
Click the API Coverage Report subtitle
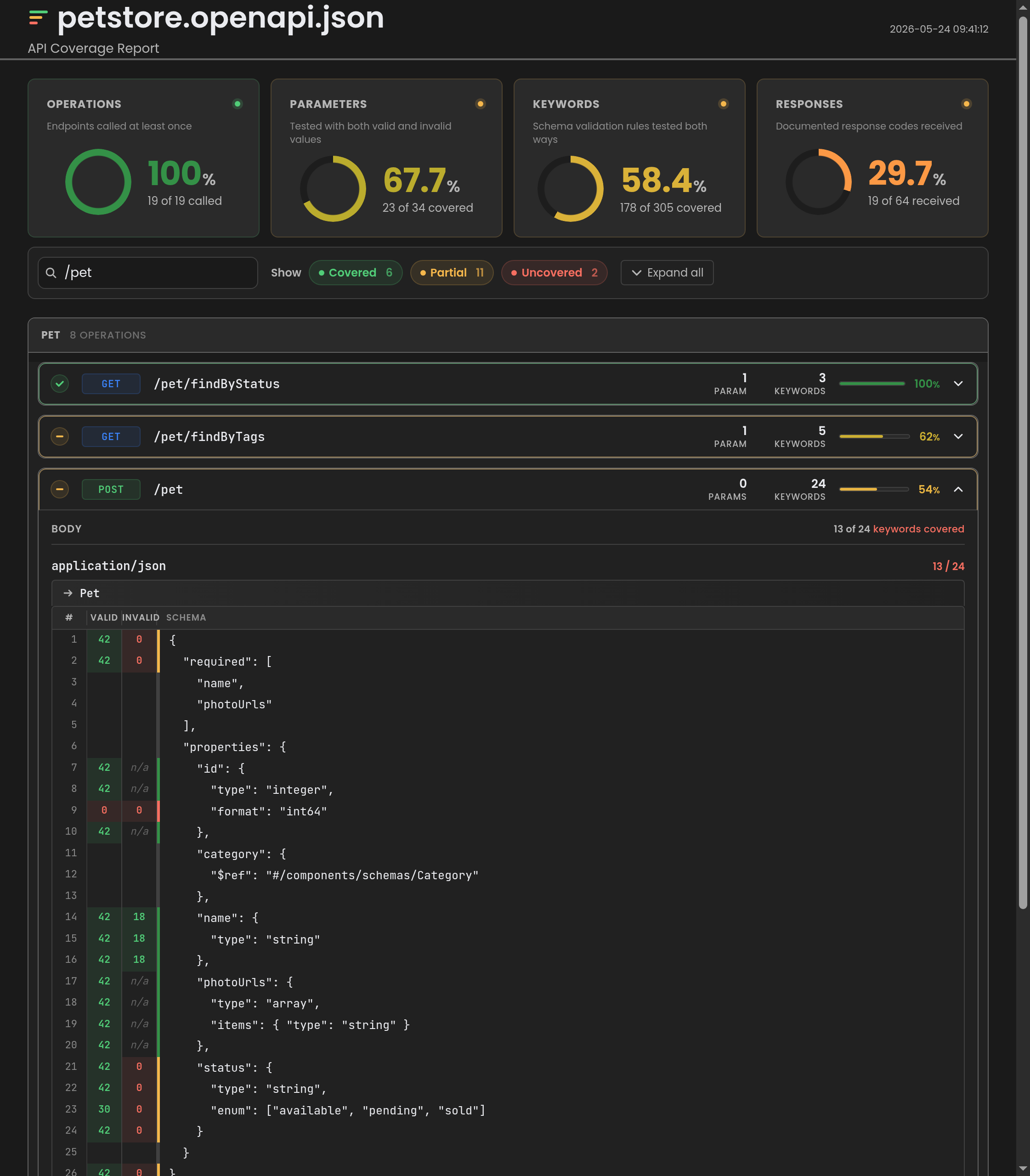coord(93,48)
